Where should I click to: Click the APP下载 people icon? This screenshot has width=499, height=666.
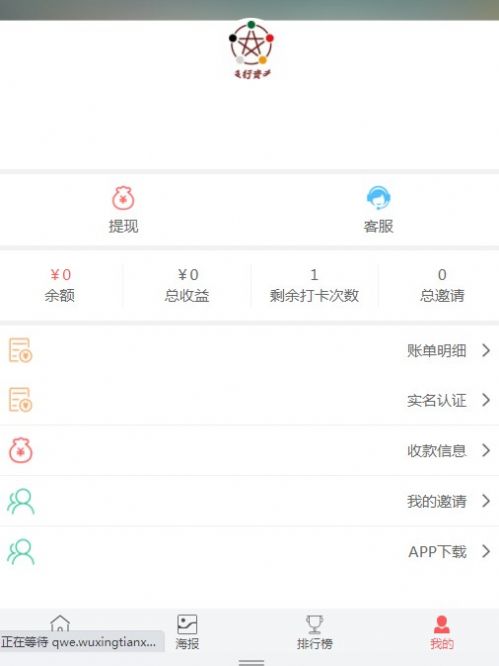pos(20,551)
